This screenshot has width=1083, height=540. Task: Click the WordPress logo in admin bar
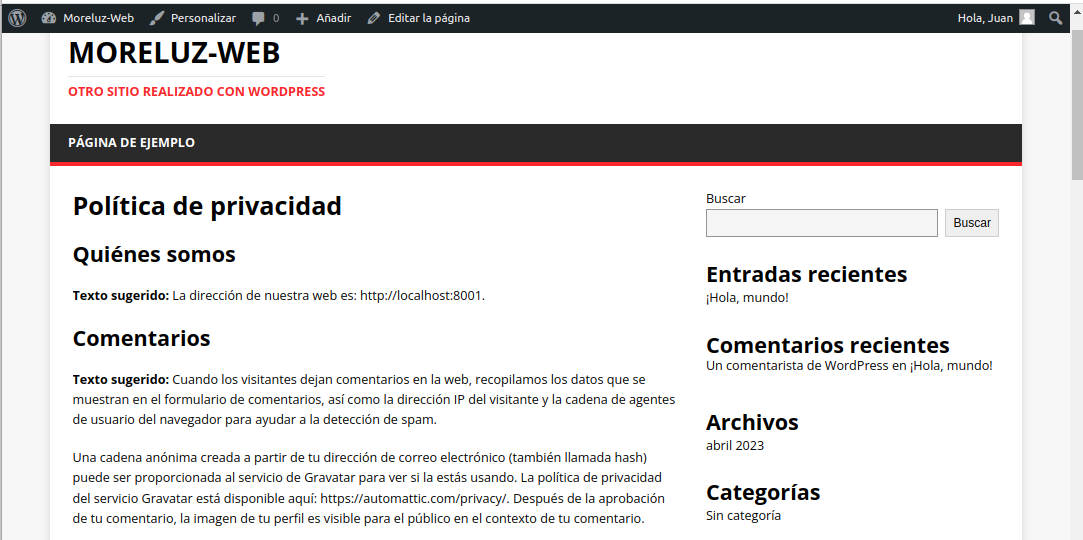point(17,18)
